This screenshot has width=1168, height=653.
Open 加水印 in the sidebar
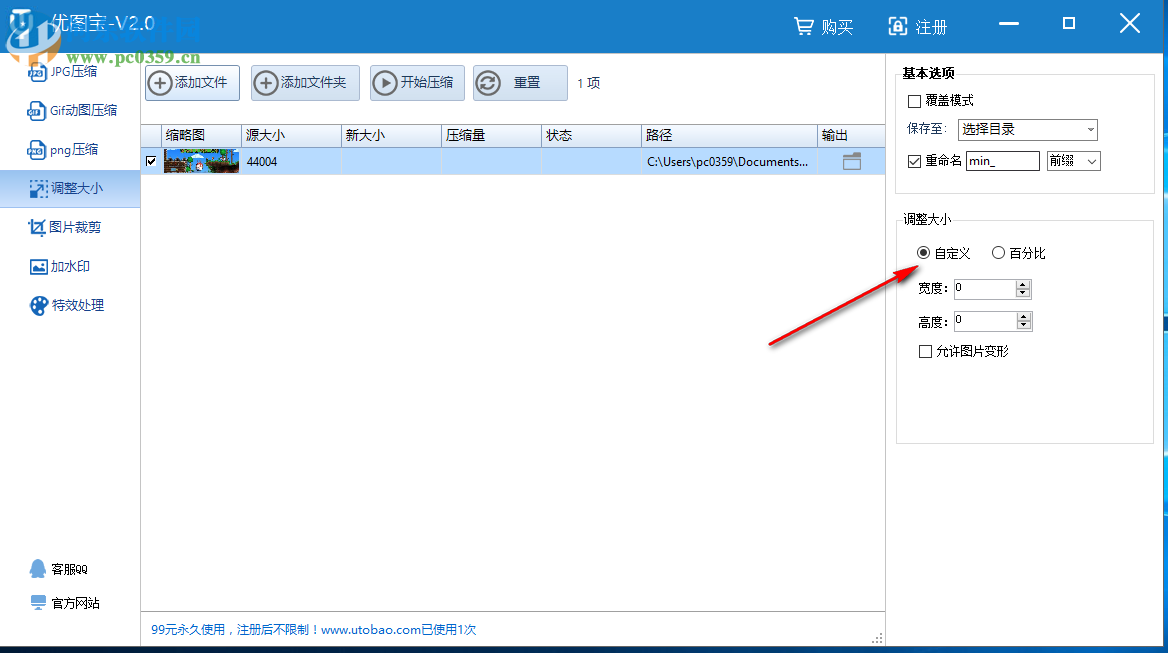click(x=60, y=266)
